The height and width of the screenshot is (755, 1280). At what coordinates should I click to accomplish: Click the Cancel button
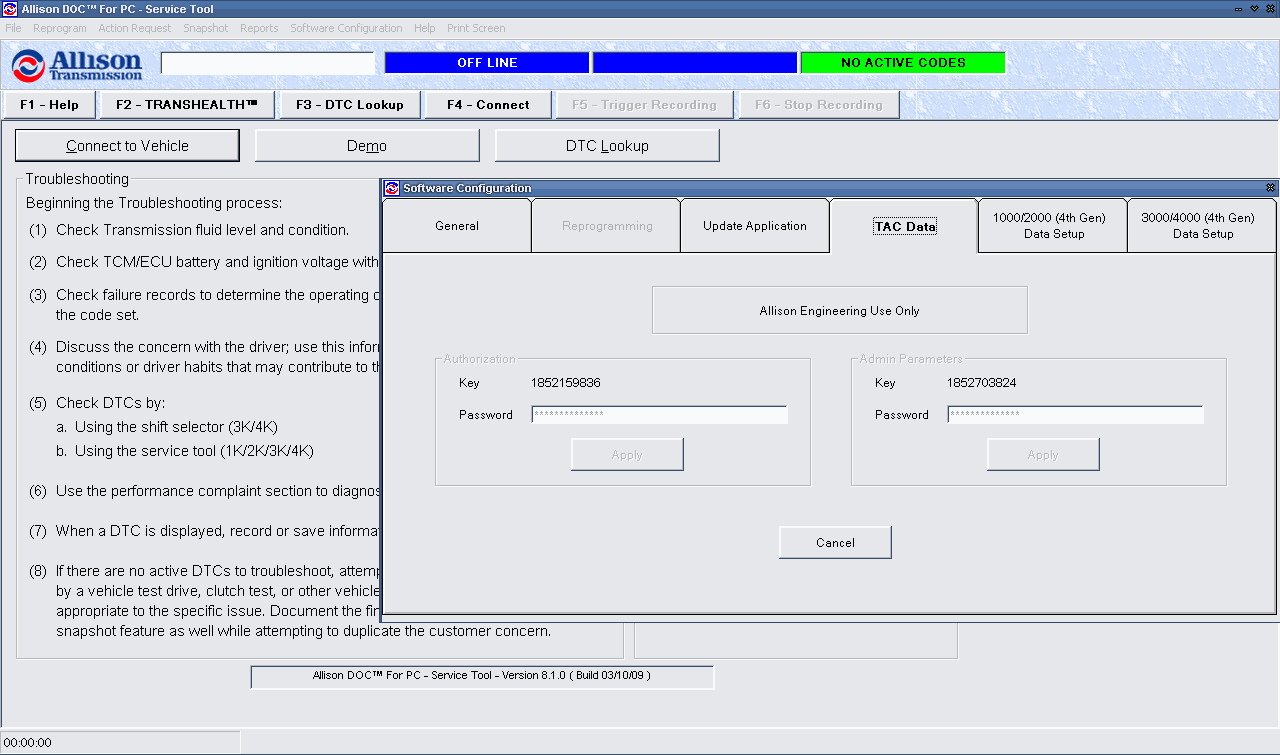[835, 543]
